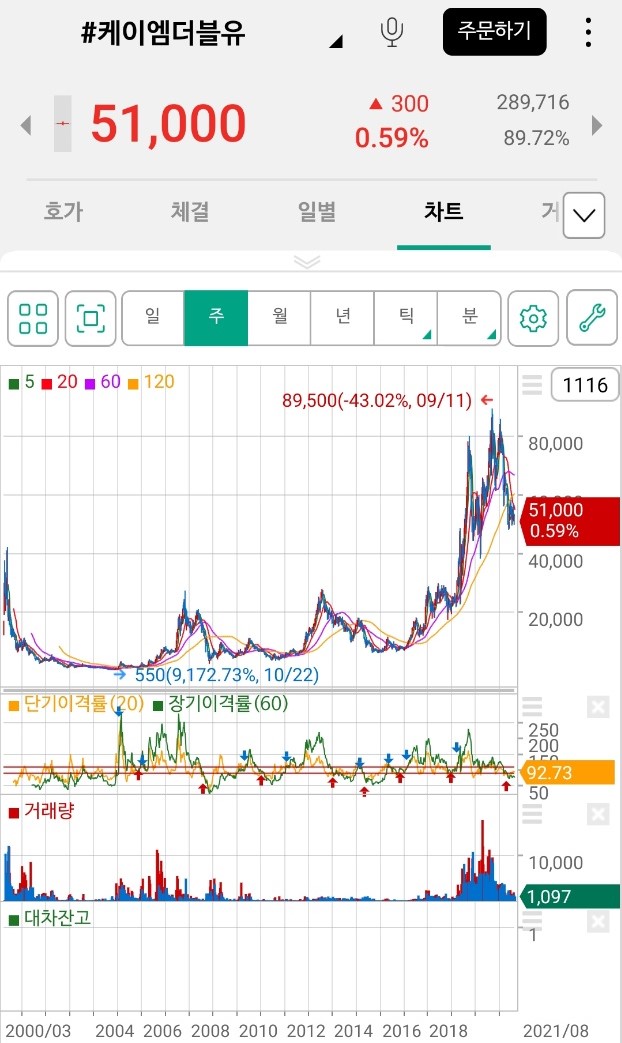This screenshot has height=1043, width=622.
Task: Tap the current price 51,000 headline
Action: pos(168,124)
